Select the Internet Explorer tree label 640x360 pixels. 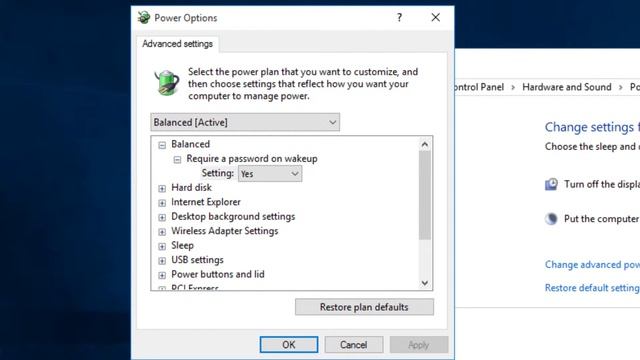(x=206, y=202)
